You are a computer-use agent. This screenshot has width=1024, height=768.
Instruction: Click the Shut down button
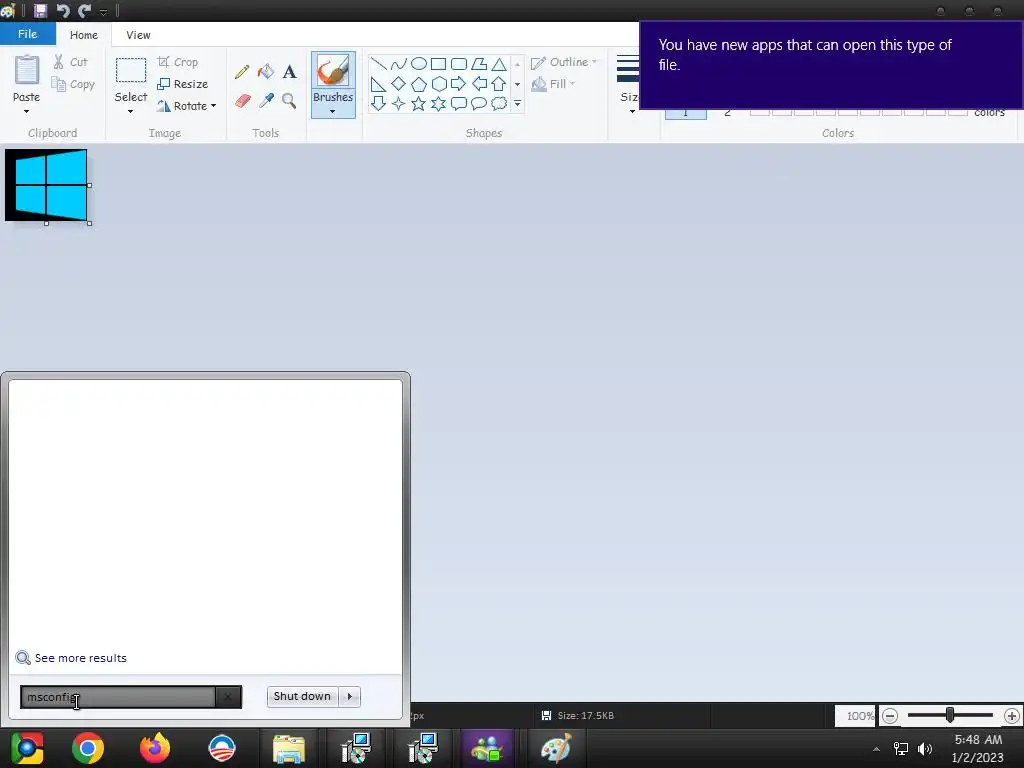302,696
